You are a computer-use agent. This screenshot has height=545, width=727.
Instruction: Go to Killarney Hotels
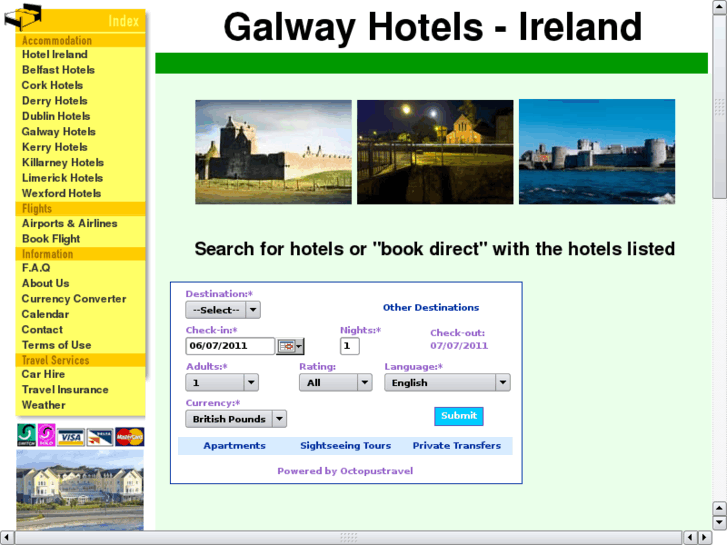pos(63,162)
